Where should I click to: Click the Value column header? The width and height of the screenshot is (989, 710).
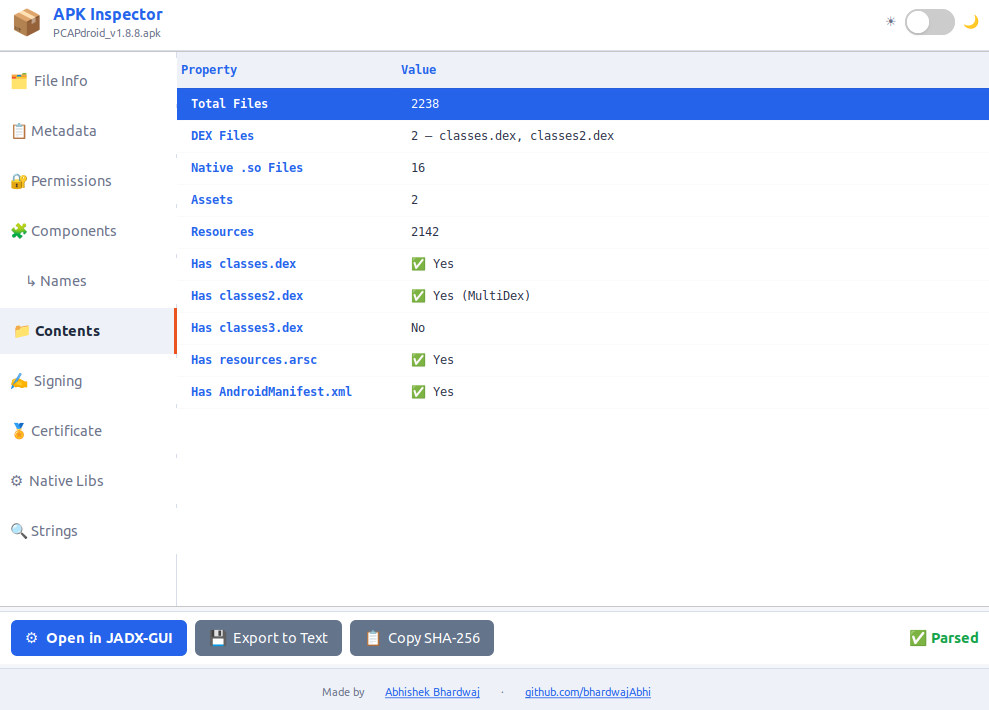418,70
